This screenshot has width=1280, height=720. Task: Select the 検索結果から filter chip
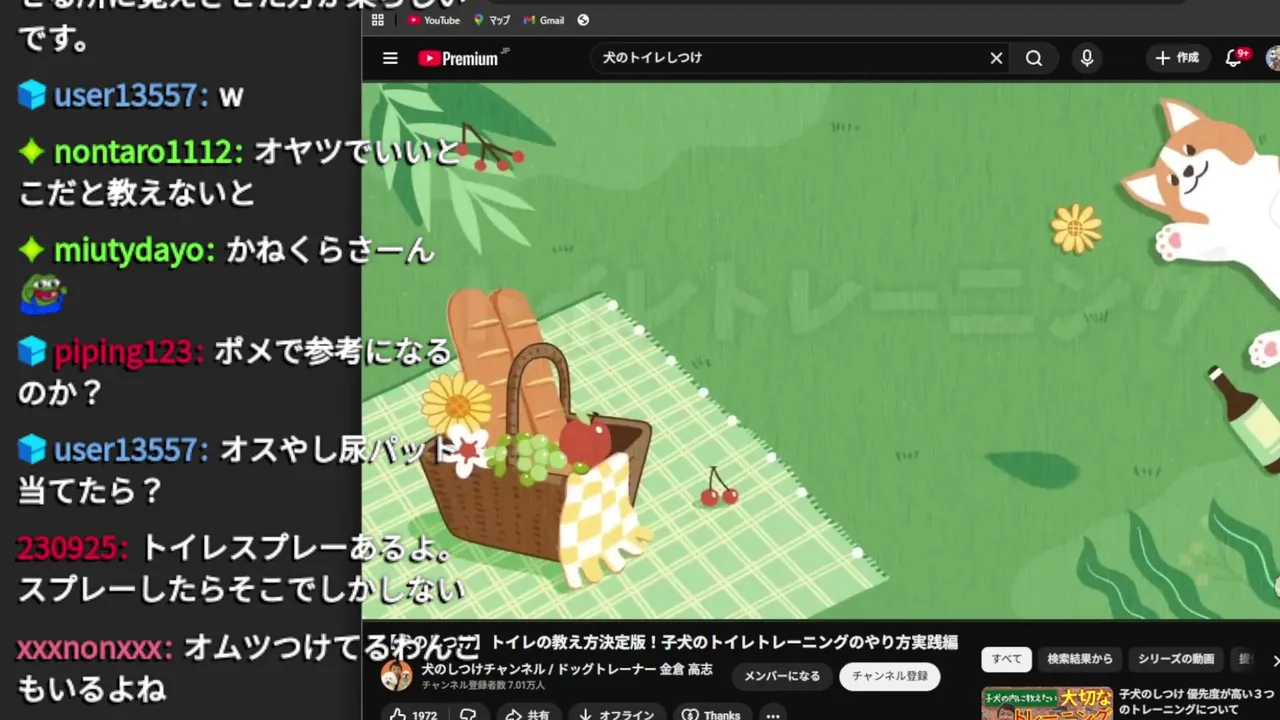pyautogui.click(x=1080, y=659)
